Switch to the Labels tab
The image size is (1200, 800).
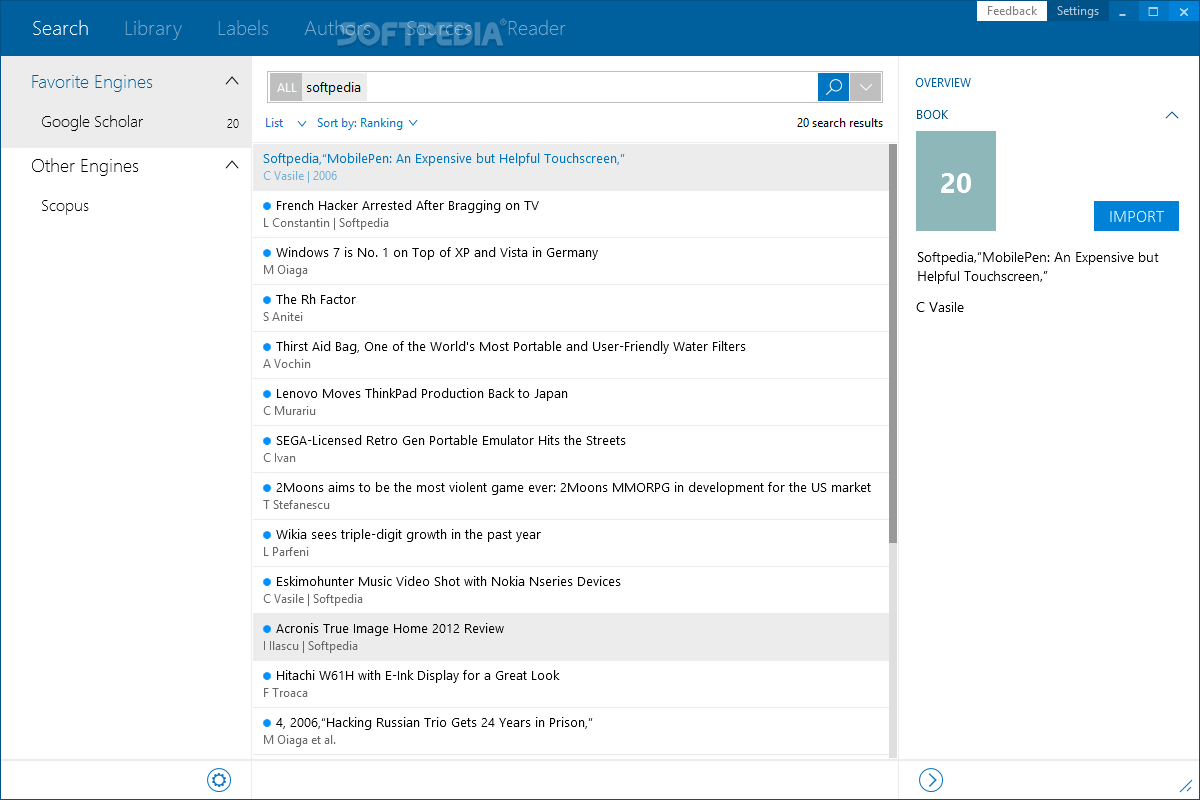[243, 28]
